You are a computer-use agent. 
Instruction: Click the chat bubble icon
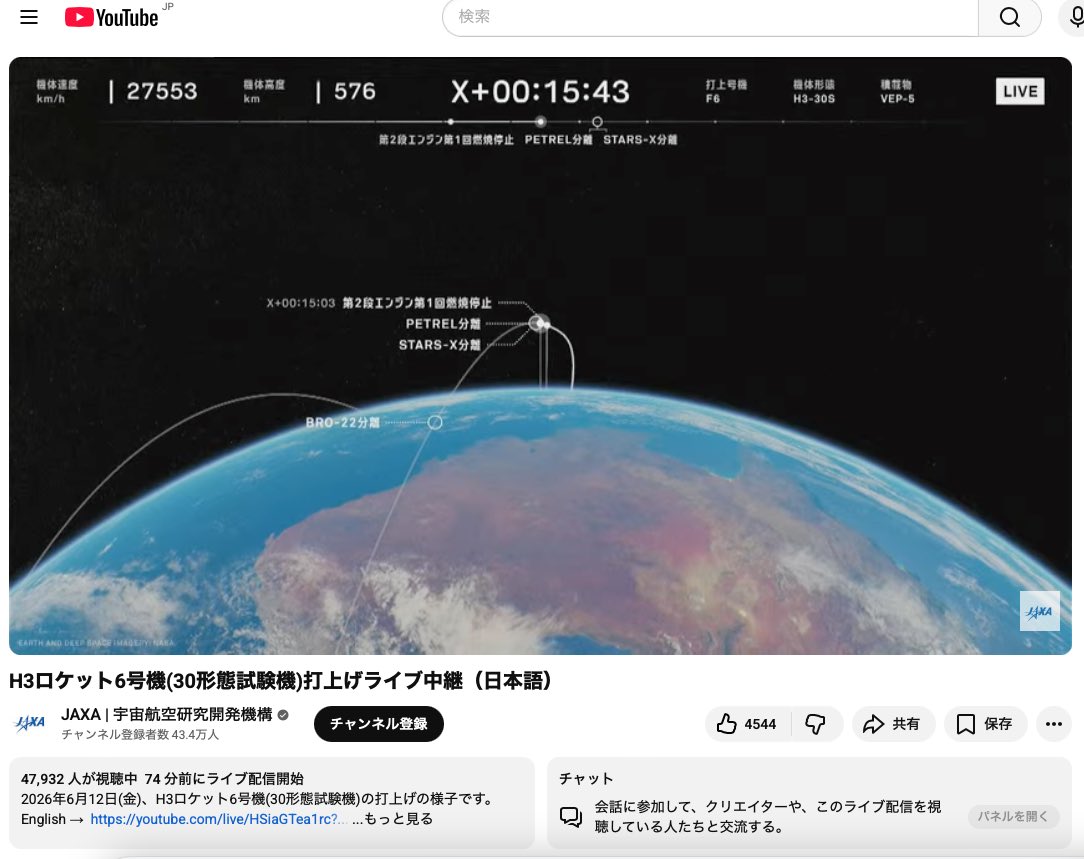571,817
